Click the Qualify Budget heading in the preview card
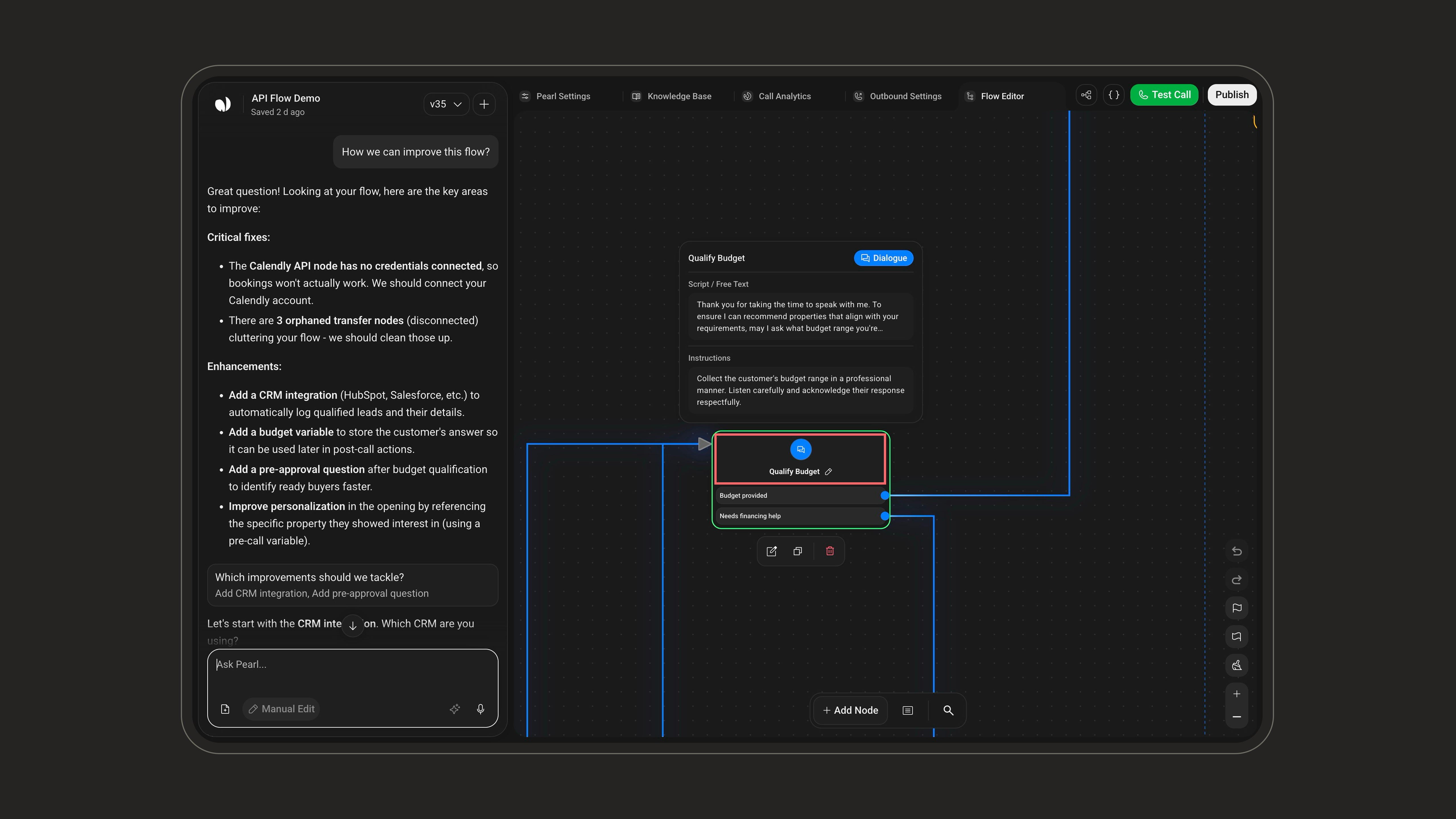The image size is (1456, 819). point(716,258)
